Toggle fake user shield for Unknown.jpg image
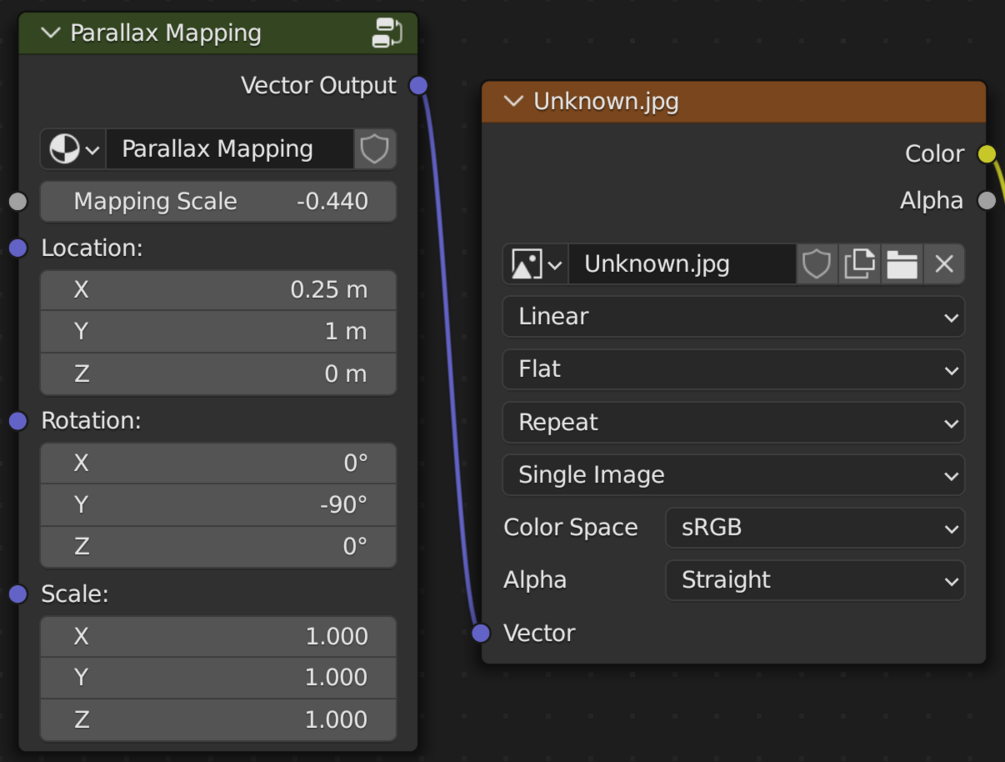The height and width of the screenshot is (762, 1005). (x=817, y=264)
